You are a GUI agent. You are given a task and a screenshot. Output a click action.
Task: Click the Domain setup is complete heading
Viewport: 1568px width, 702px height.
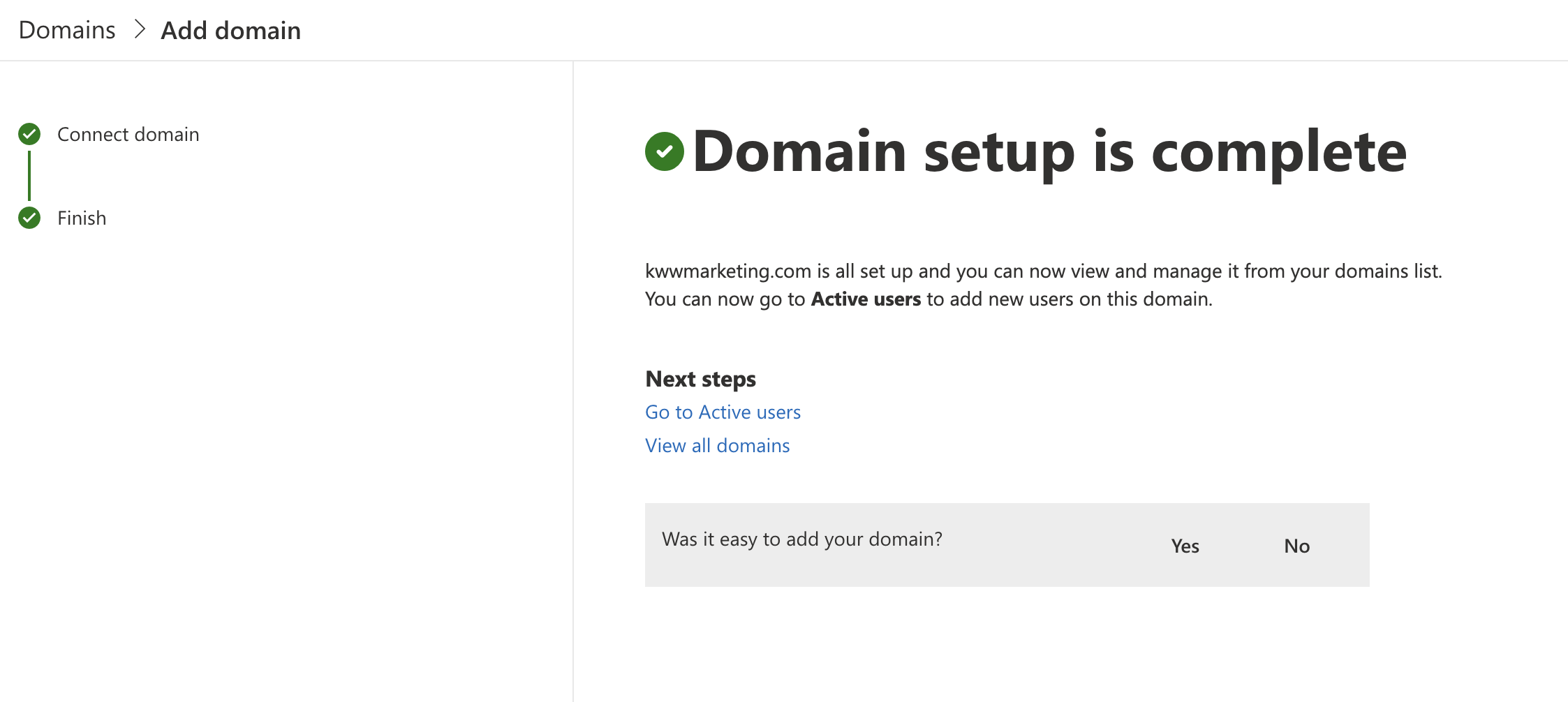click(x=1049, y=151)
